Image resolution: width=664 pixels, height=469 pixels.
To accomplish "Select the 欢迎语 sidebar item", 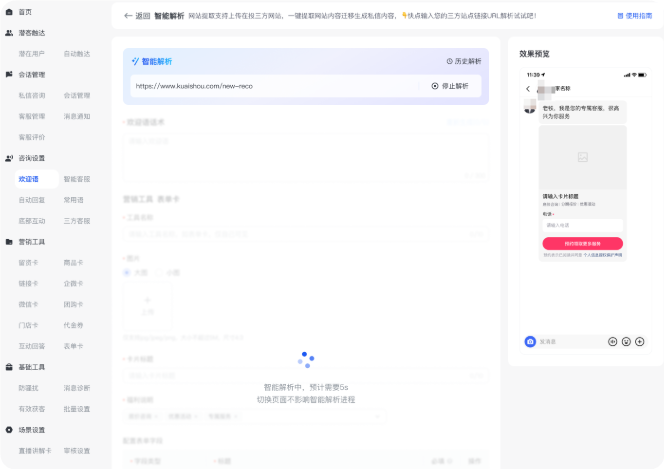I will (36, 179).
